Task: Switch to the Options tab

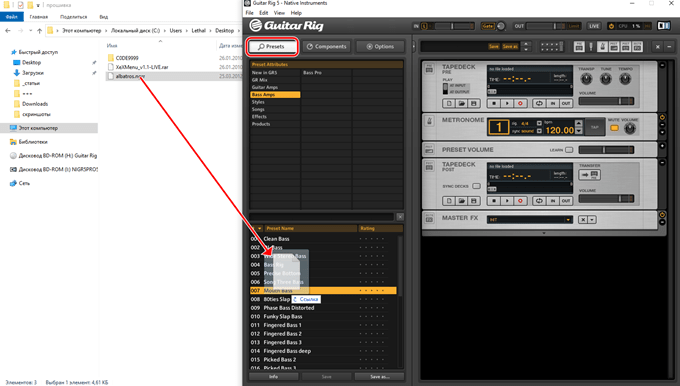Action: point(380,46)
